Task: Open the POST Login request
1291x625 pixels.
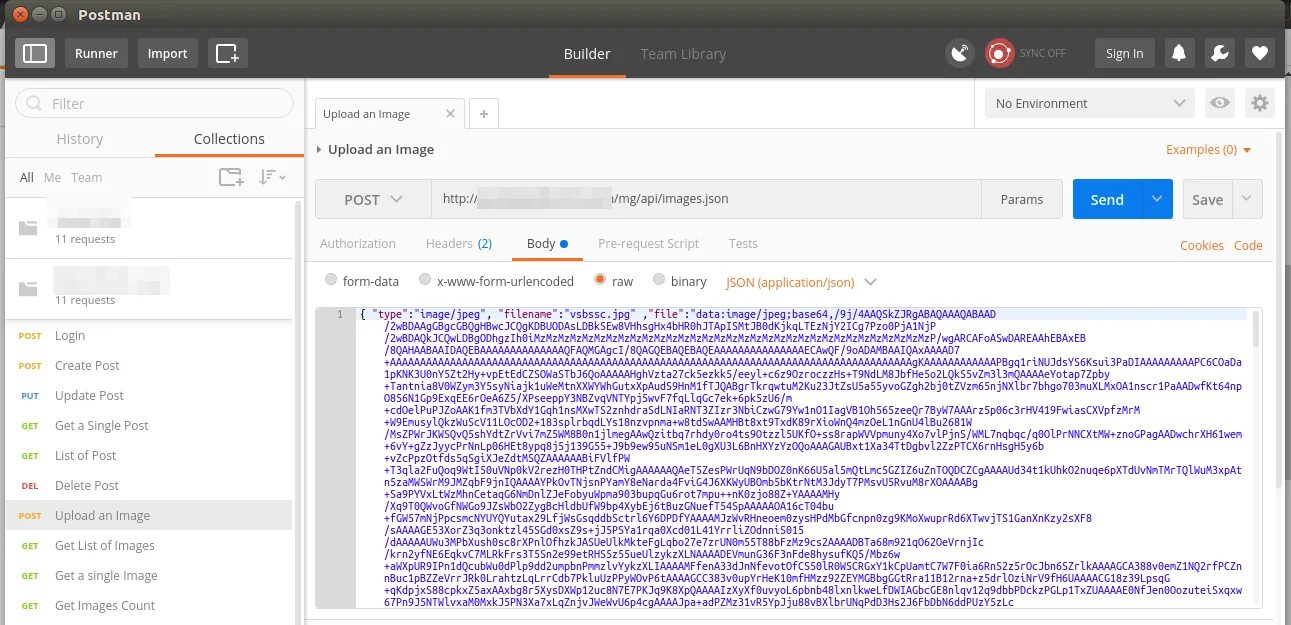Action: [148, 335]
